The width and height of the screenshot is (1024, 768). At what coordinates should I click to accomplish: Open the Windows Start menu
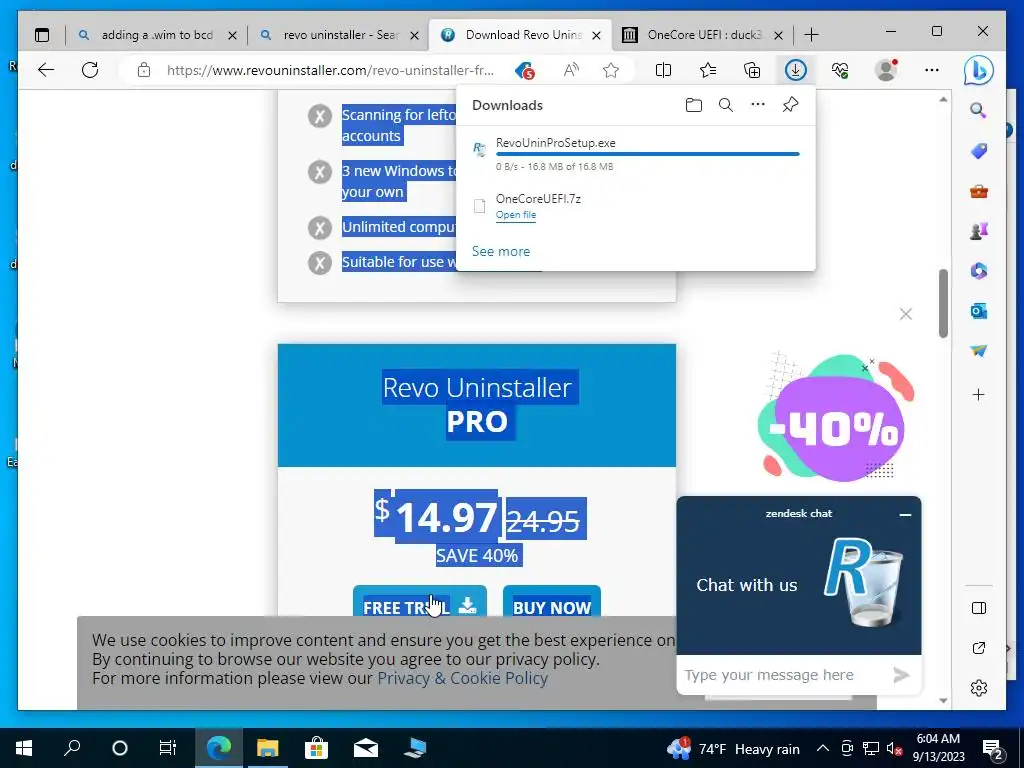point(24,748)
